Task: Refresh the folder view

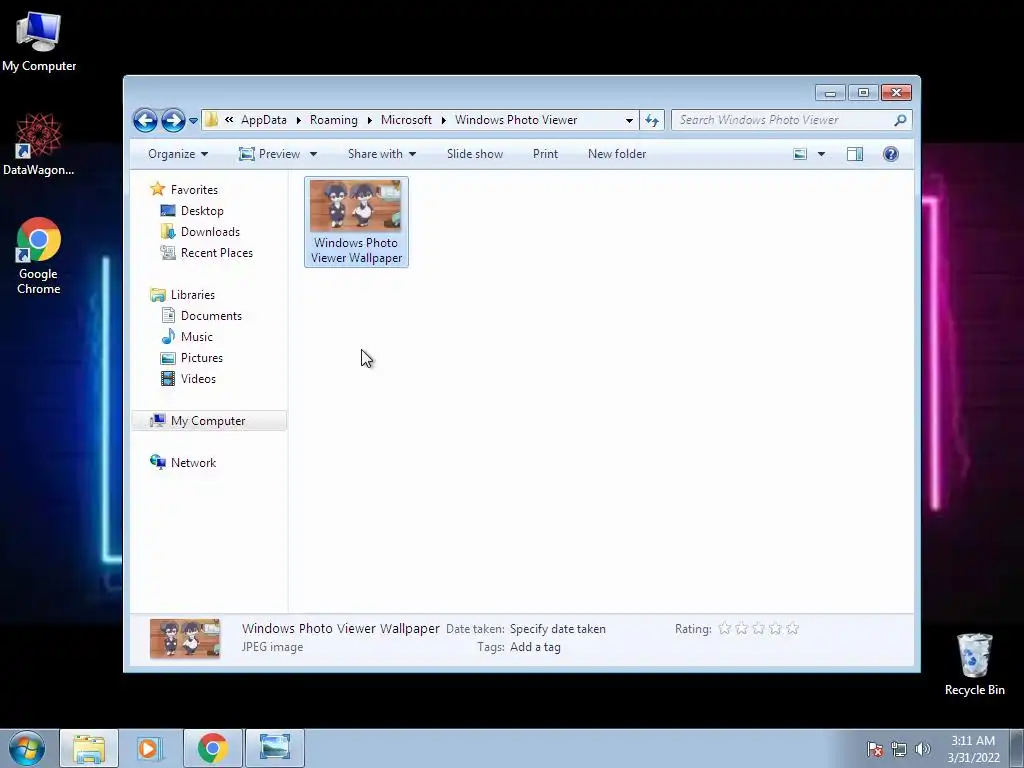Action: coord(652,120)
